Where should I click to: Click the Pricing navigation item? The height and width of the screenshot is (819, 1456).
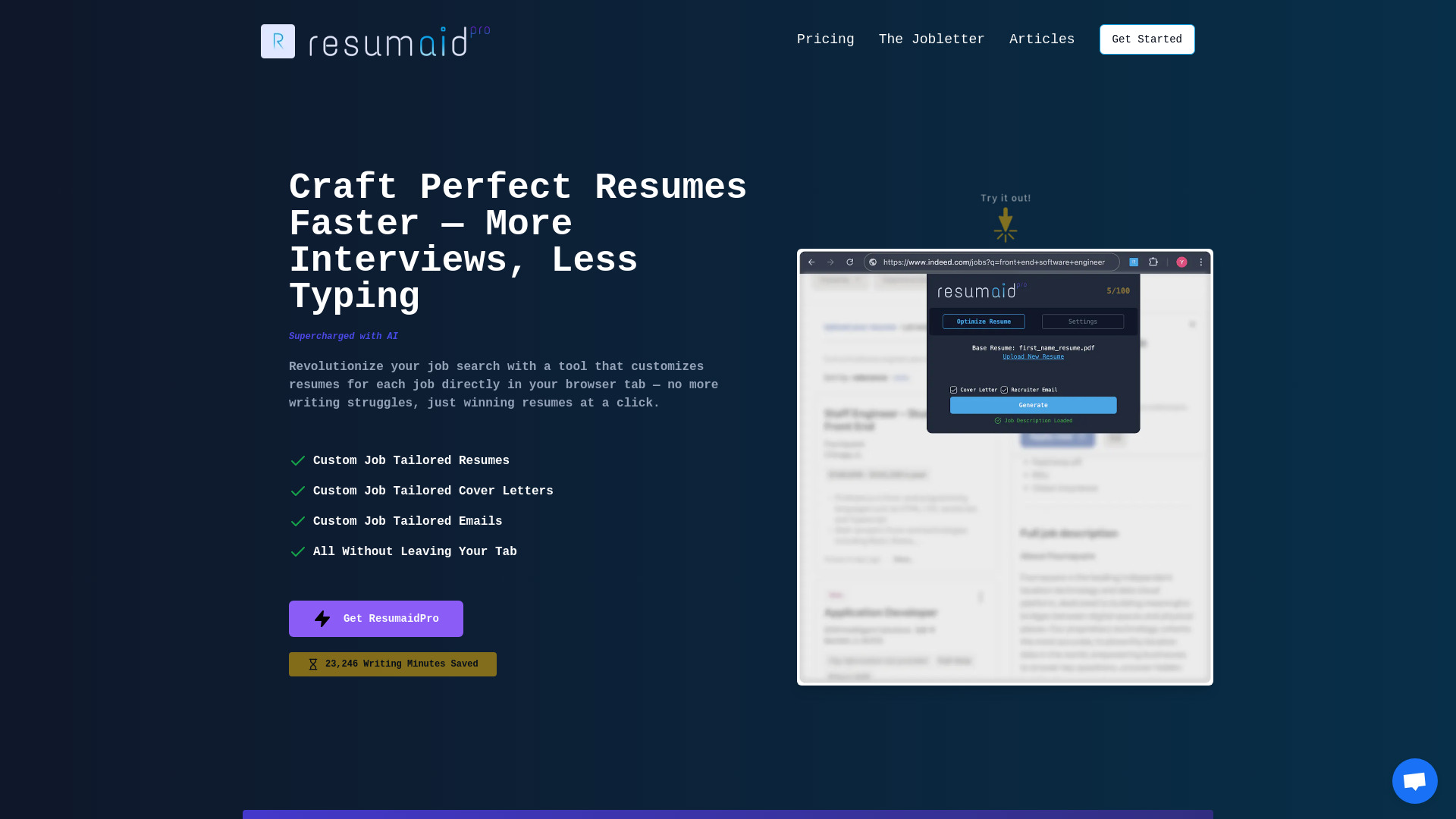pos(825,39)
